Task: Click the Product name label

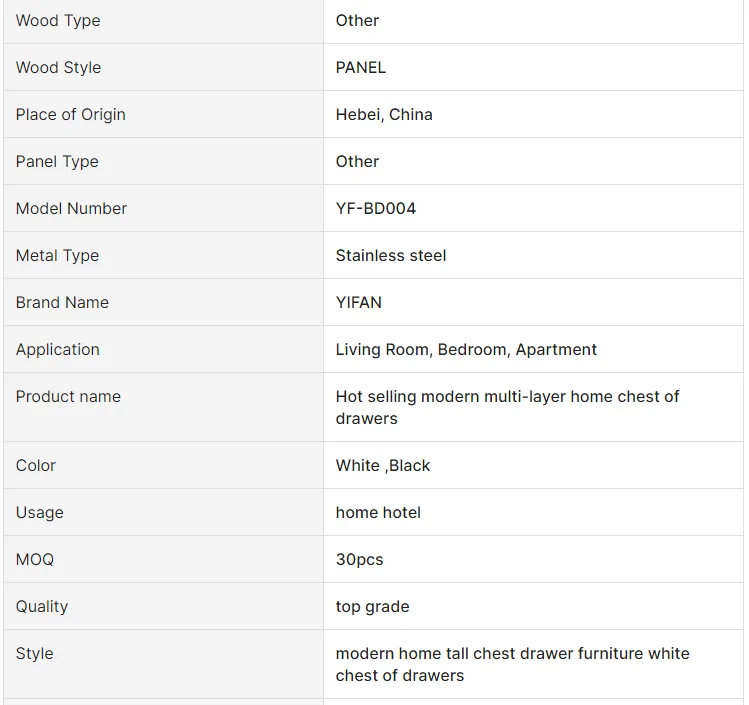Action: point(68,397)
